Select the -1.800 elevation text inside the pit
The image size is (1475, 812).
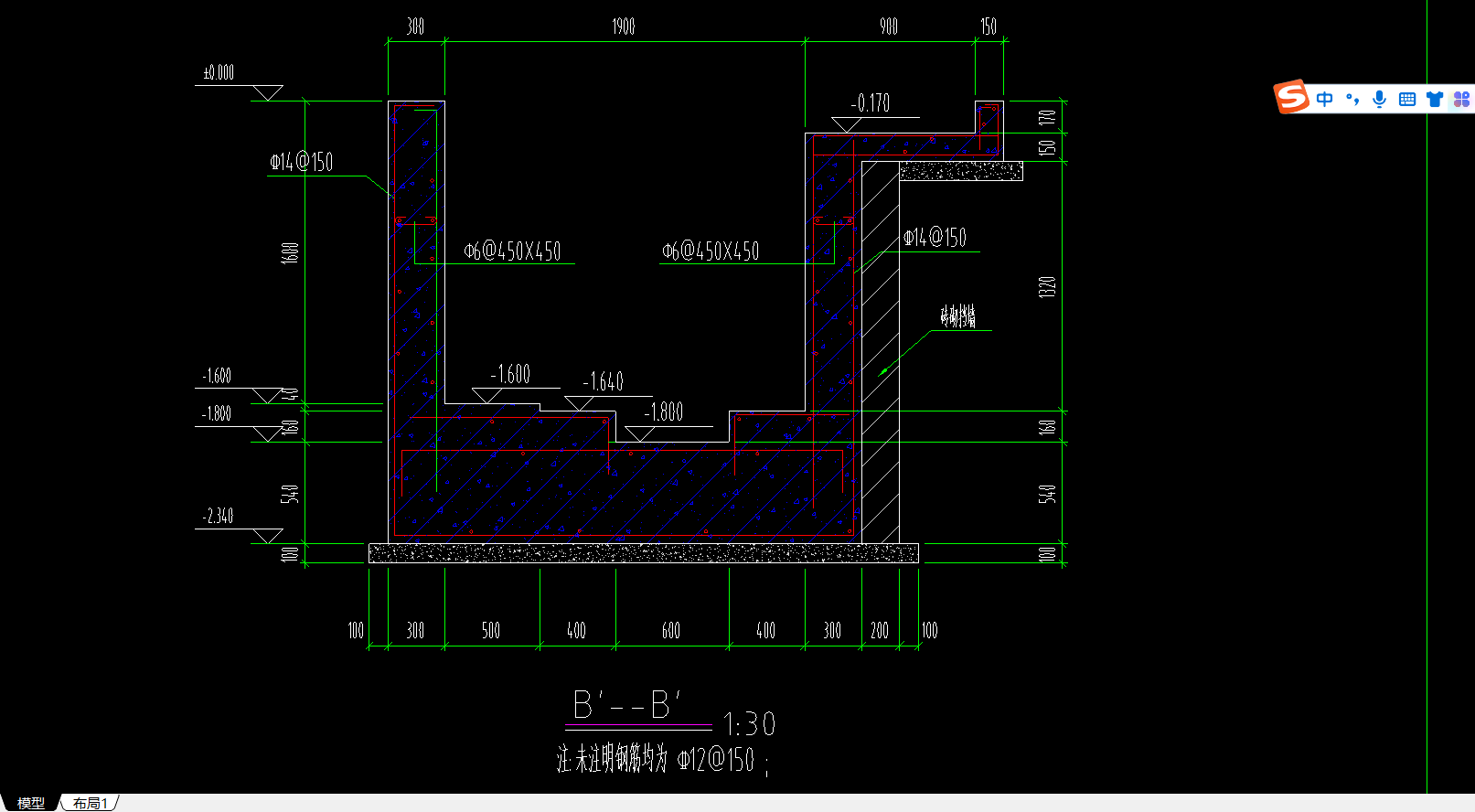click(x=664, y=412)
